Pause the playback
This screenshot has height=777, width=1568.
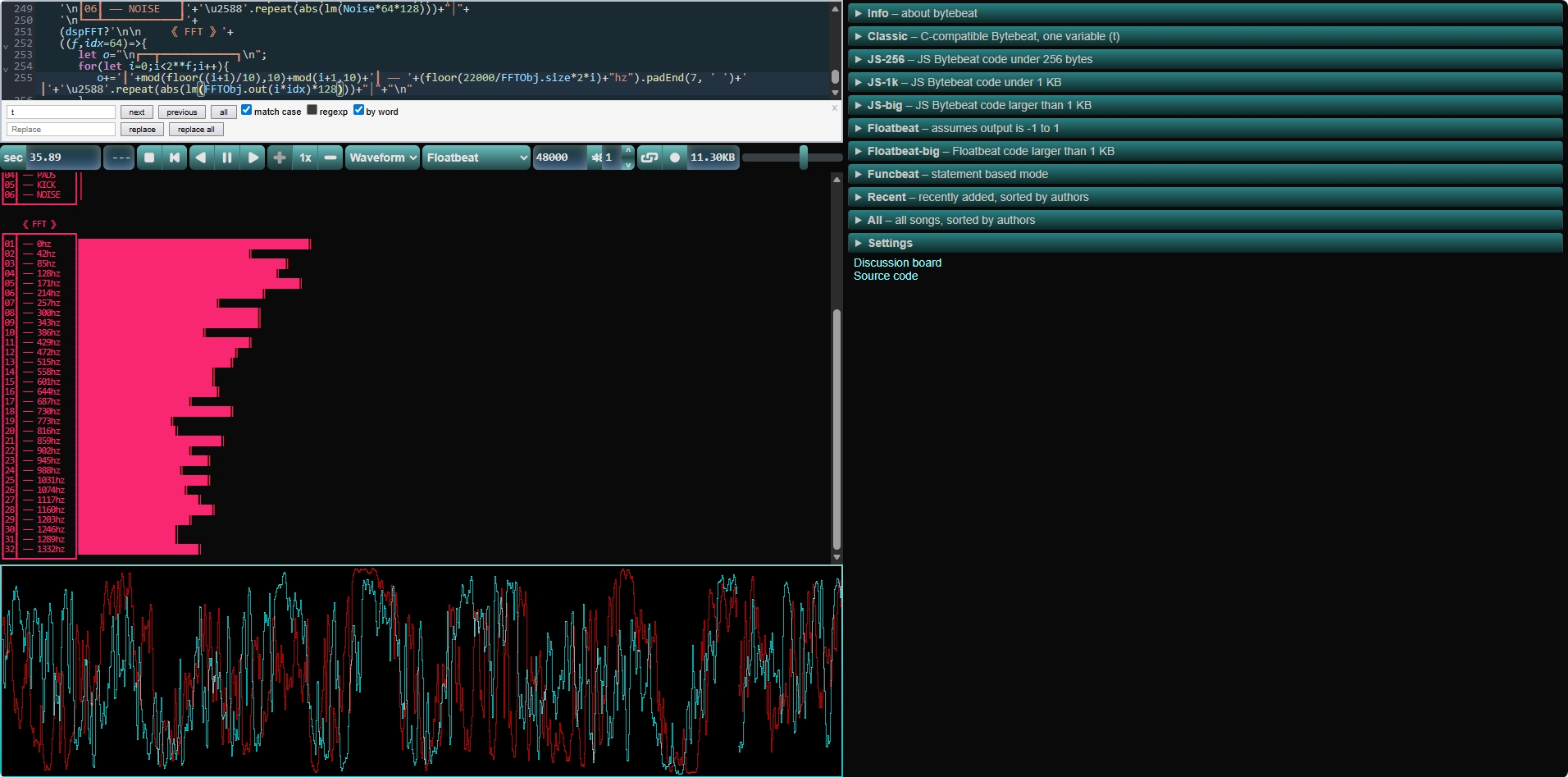pos(227,158)
